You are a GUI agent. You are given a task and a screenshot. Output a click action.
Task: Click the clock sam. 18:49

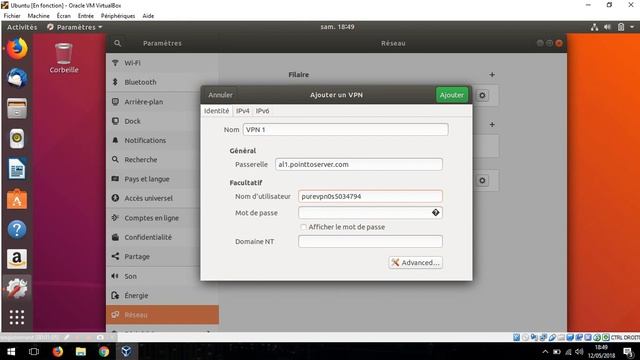point(337,27)
